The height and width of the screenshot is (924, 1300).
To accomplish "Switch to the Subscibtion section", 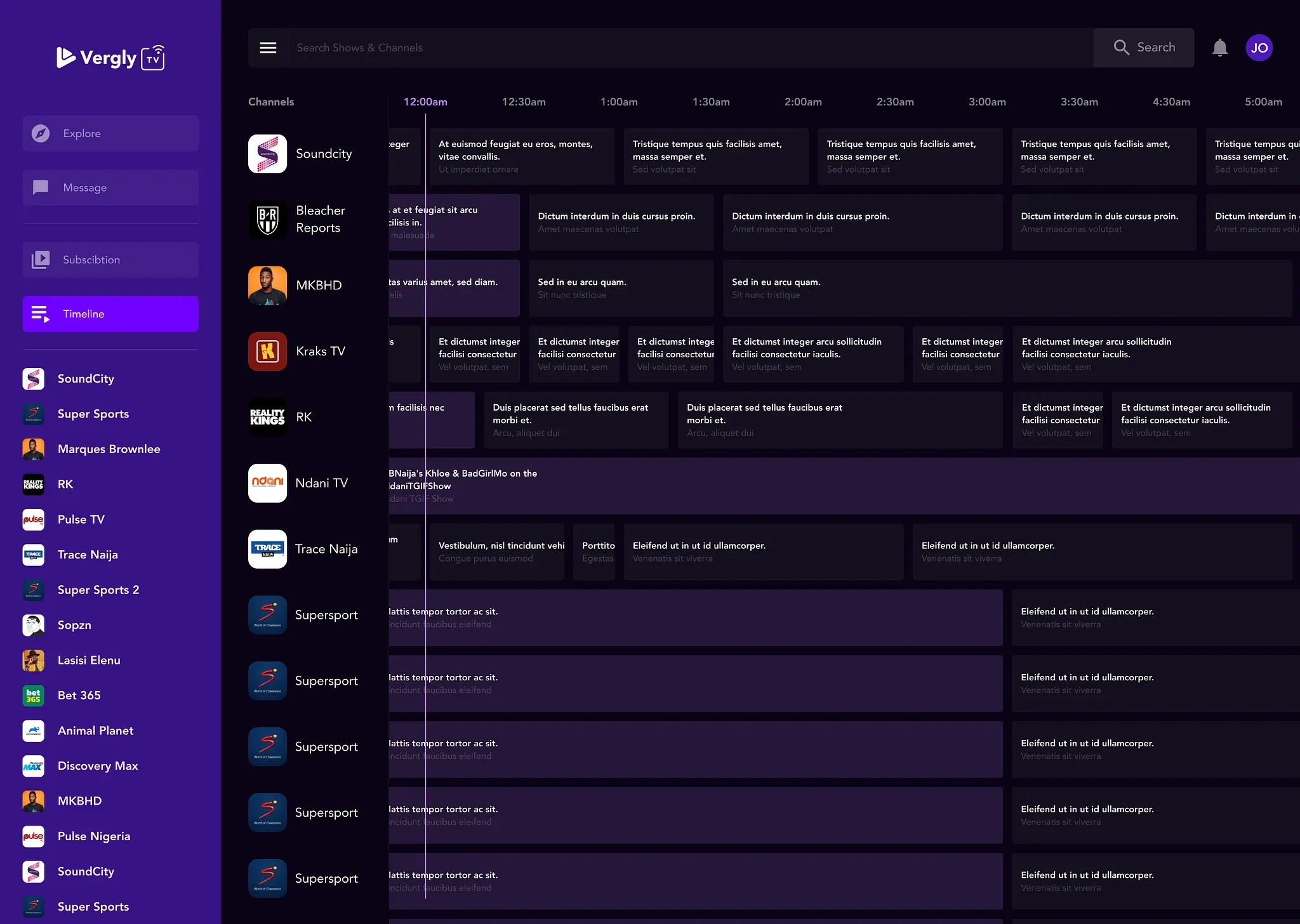I will click(x=110, y=260).
